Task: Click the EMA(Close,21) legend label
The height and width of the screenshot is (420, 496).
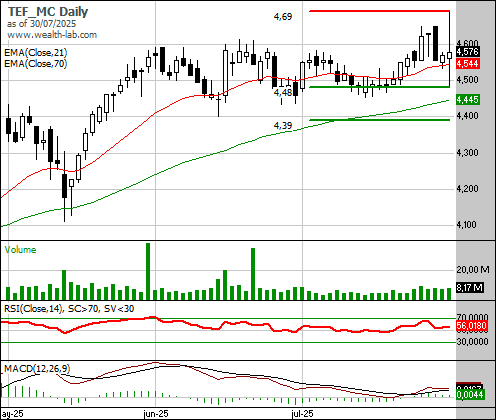Action: tap(36, 53)
